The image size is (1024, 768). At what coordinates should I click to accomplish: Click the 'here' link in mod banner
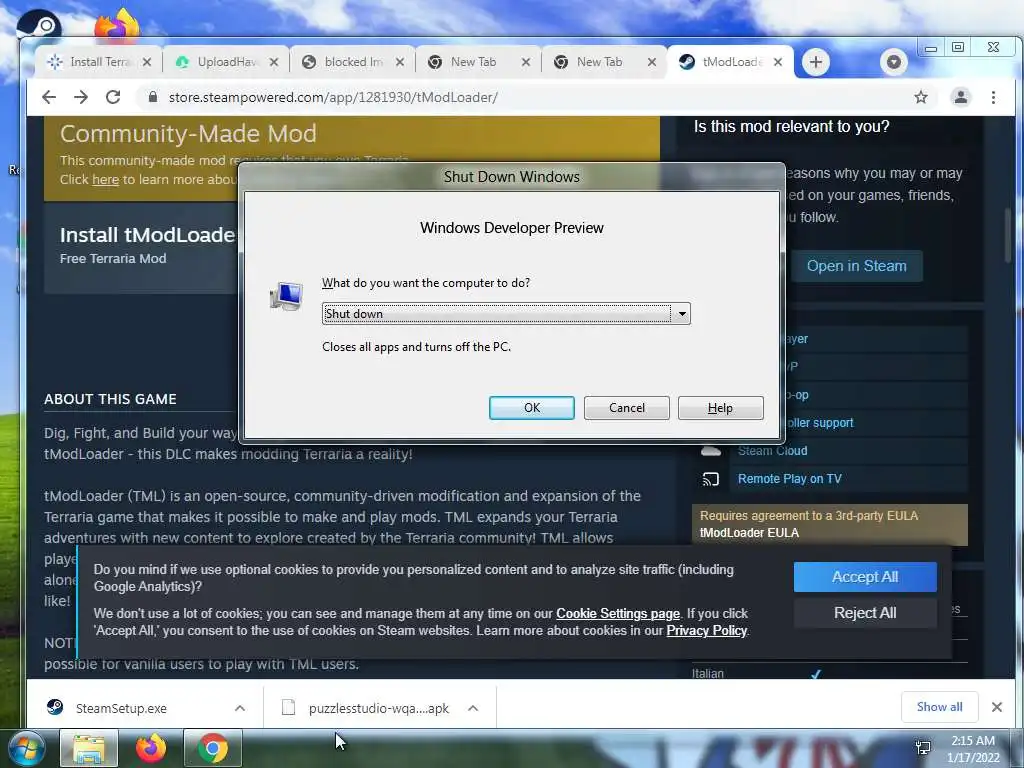105,180
